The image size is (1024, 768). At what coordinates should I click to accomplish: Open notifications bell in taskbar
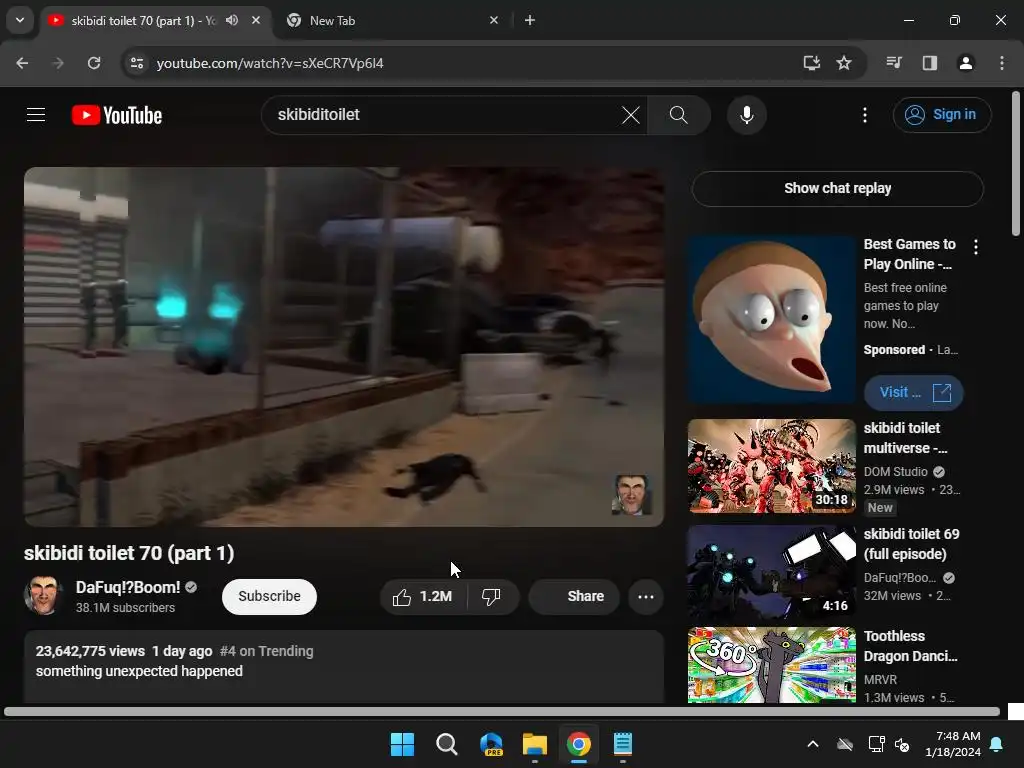pyautogui.click(x=997, y=744)
